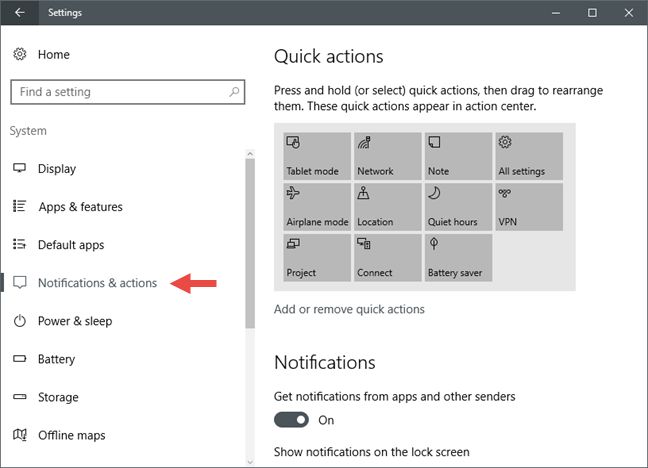Open Display settings page

point(57,169)
